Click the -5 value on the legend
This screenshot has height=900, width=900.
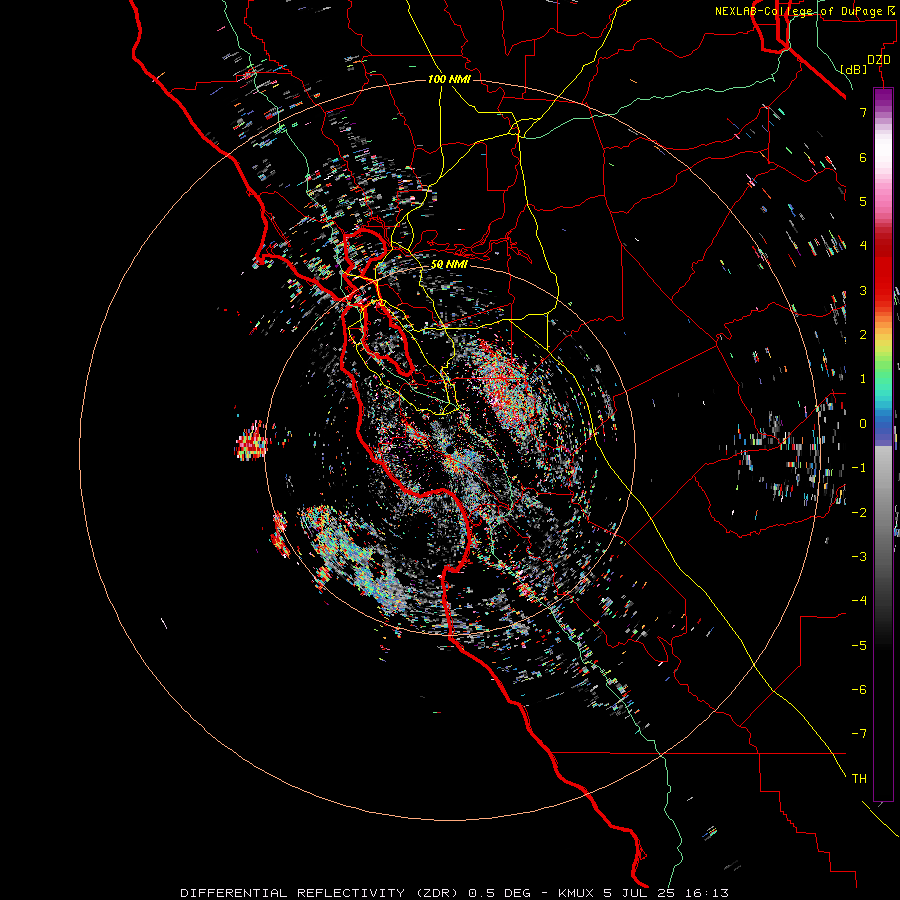[x=859, y=646]
